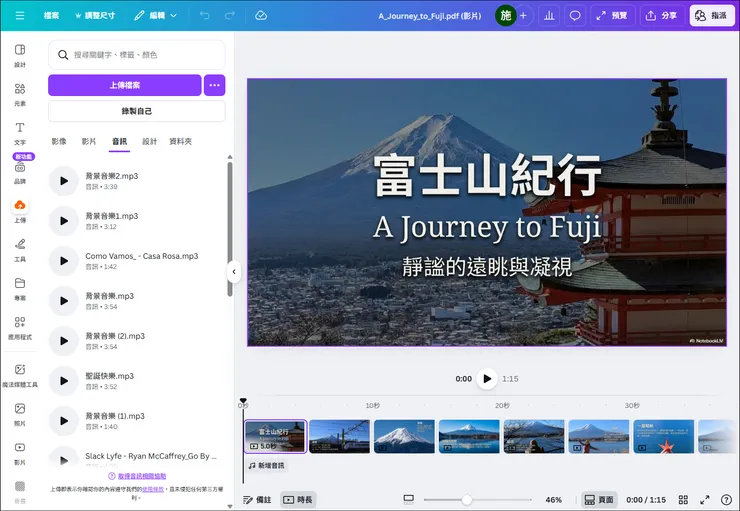Select the first timeline clip 富士山紀行
Image resolution: width=740 pixels, height=511 pixels.
pyautogui.click(x=275, y=436)
